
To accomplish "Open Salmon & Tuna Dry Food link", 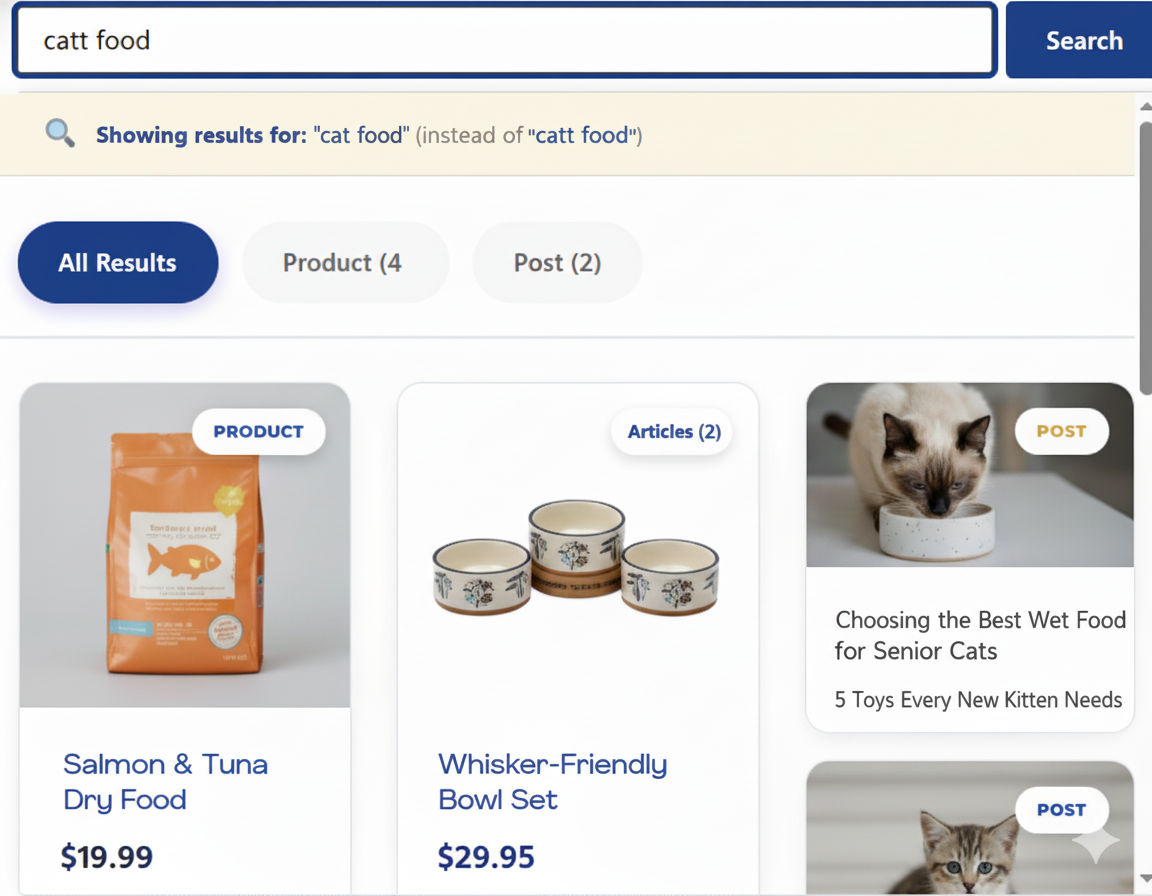I will click(x=165, y=782).
